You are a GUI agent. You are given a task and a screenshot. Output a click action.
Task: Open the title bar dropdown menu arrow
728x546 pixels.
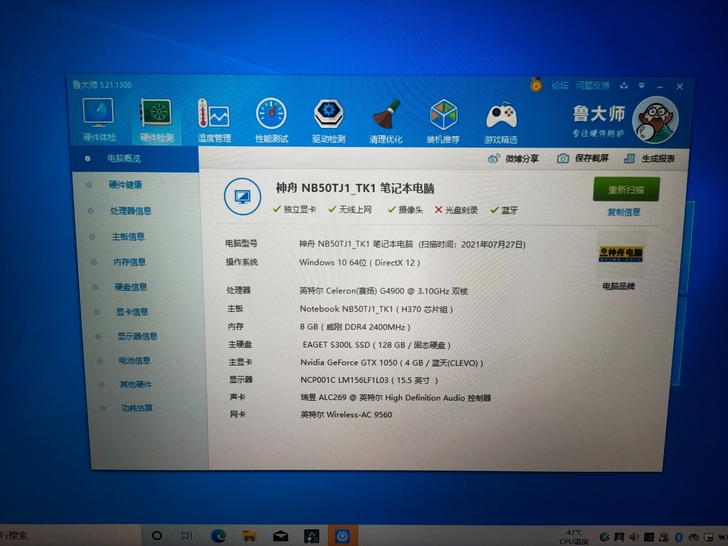[x=642, y=85]
